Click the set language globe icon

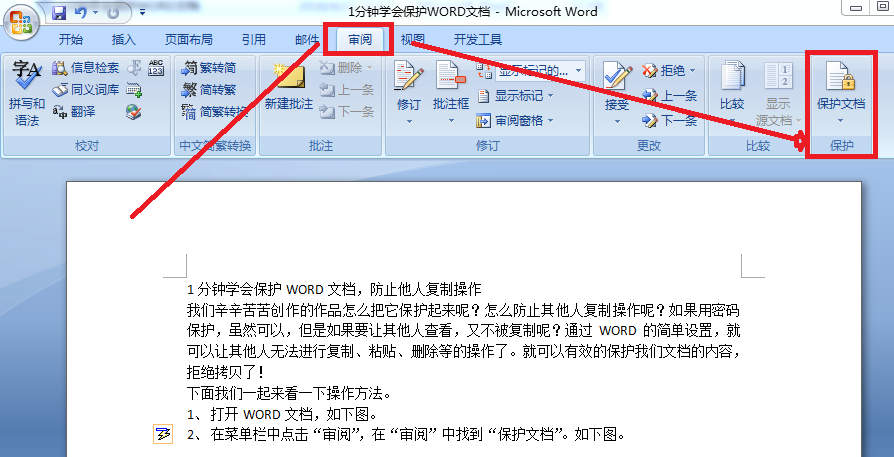point(134,112)
